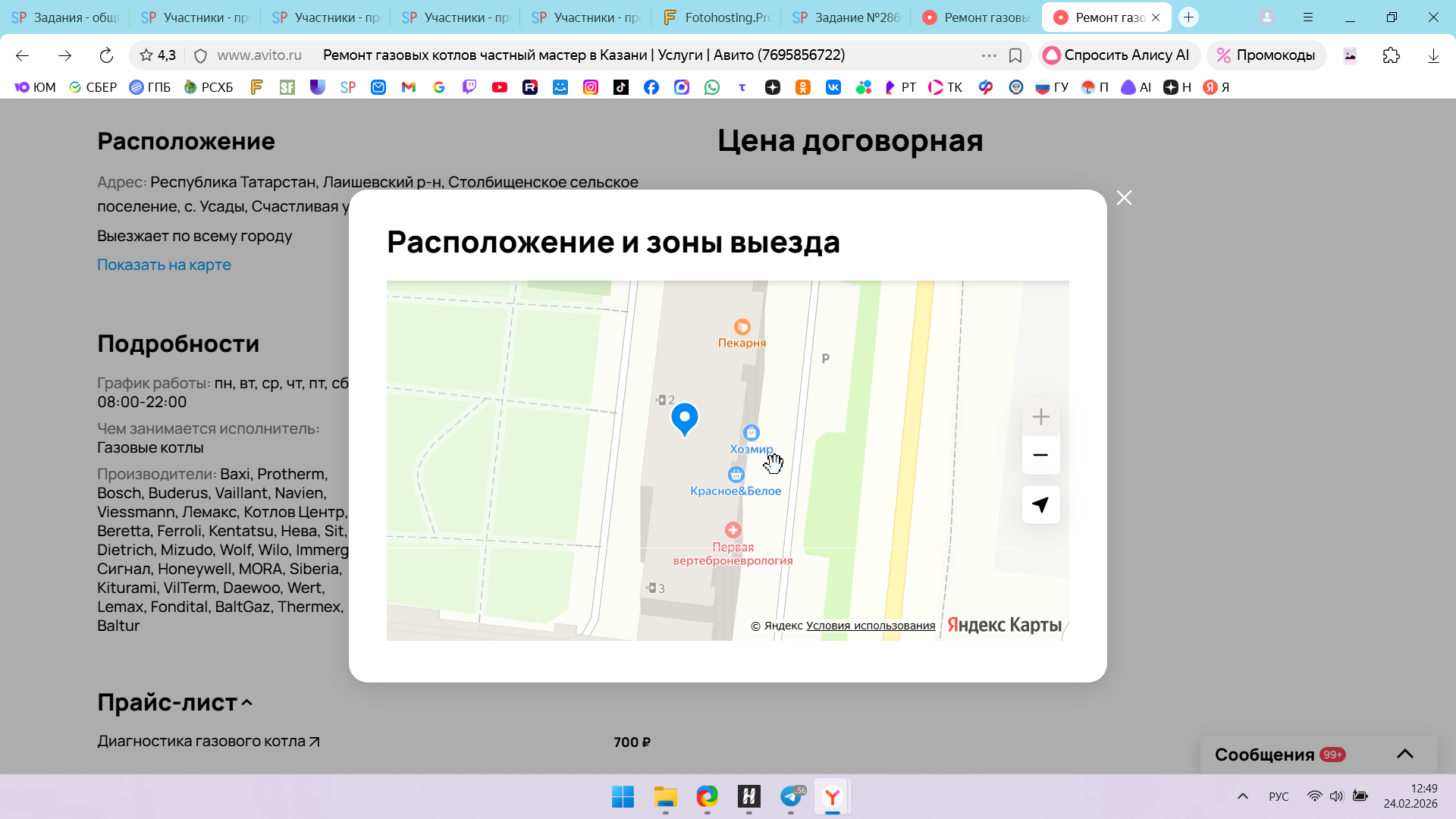Expand the Сообщения chat panel
1456x819 pixels.
point(1404,754)
